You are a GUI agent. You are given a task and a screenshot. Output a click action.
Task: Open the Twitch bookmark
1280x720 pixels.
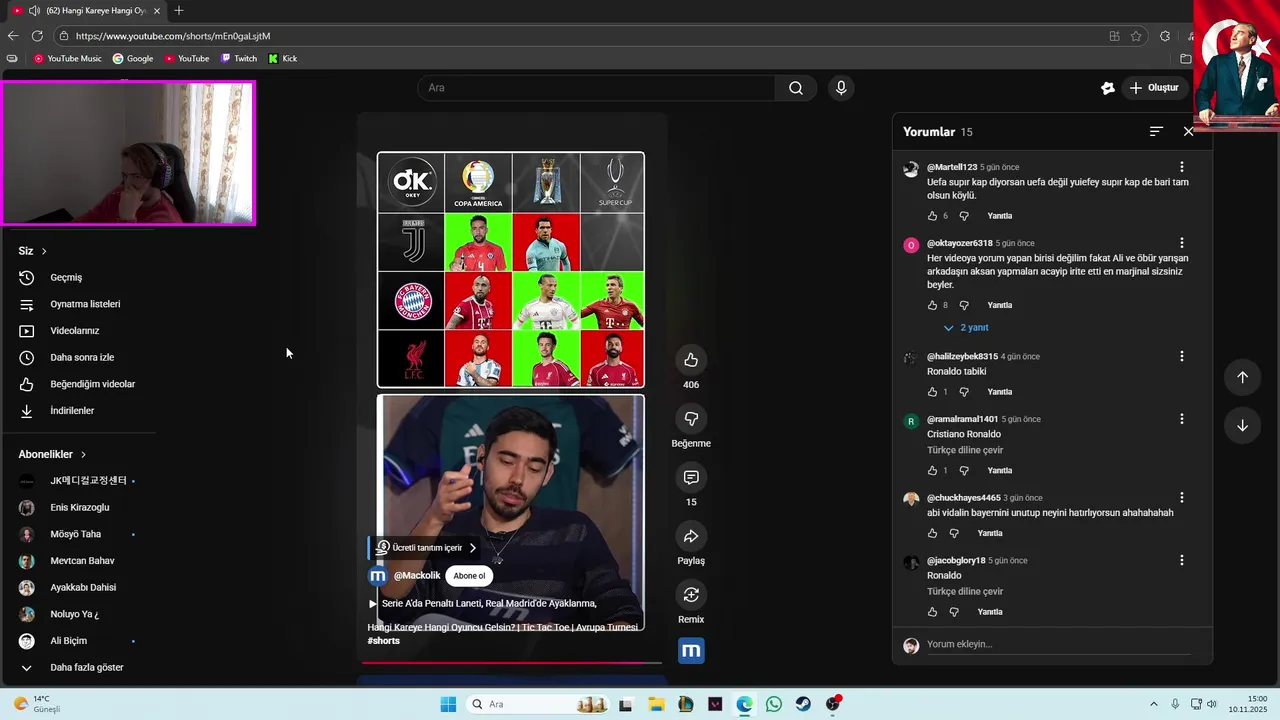point(239,59)
